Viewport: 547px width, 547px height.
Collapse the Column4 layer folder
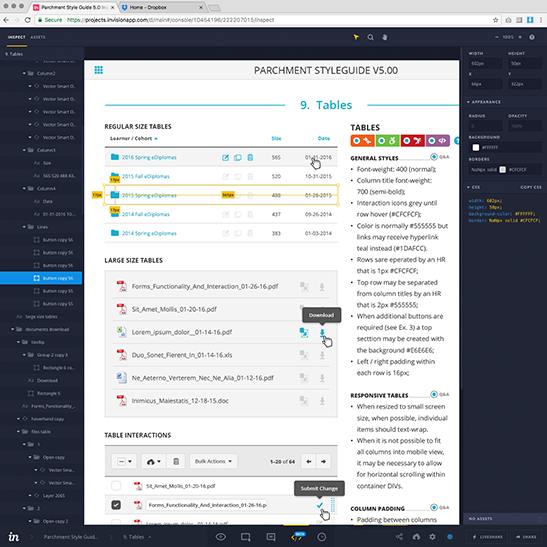[x=24, y=189]
